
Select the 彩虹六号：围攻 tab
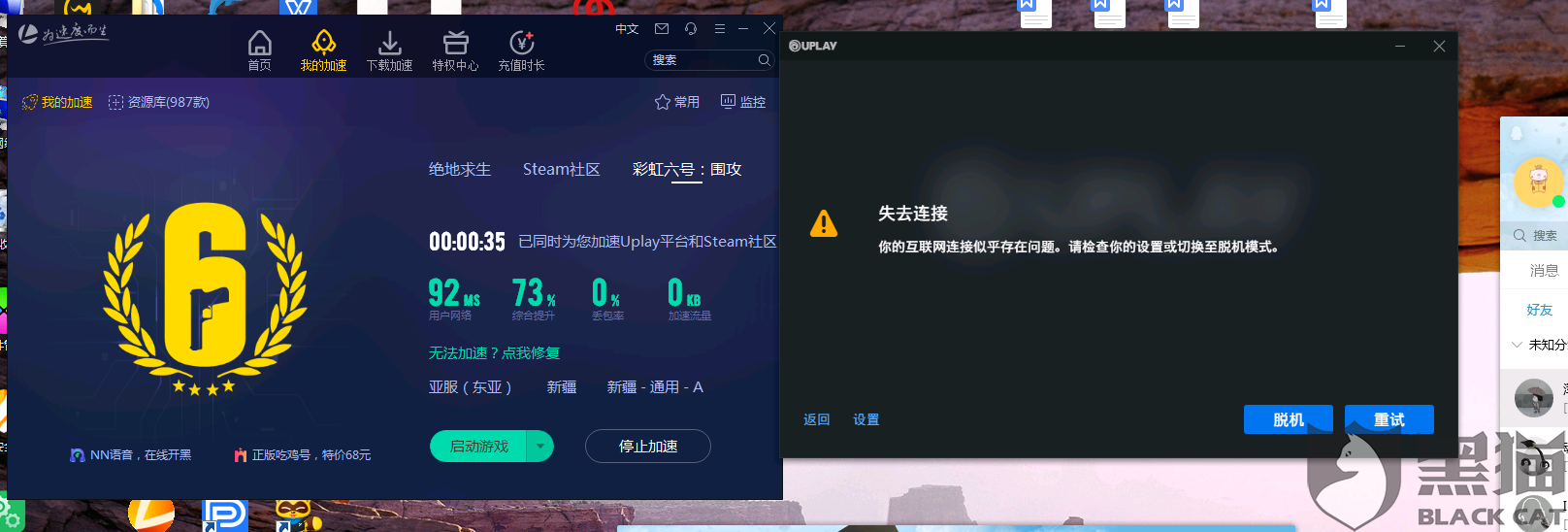(x=687, y=169)
